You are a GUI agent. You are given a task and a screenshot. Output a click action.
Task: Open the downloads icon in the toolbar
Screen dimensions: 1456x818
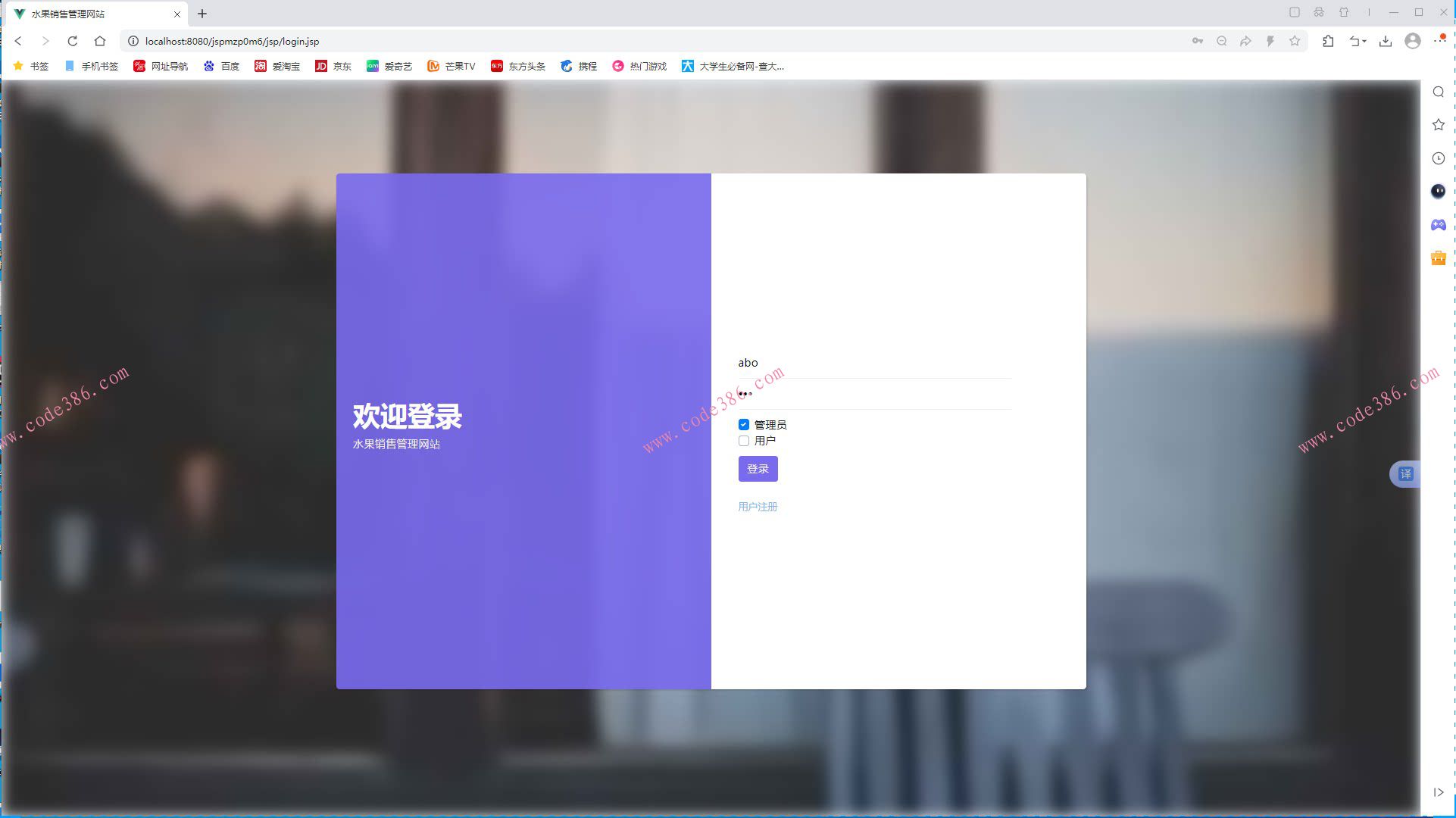[1386, 42]
